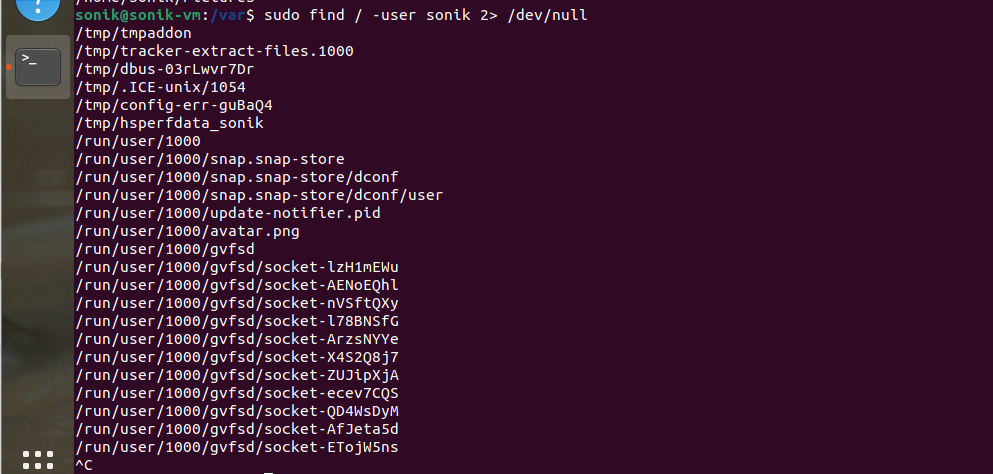Viewport: 993px width, 474px height.
Task: Click the /tmp/tracker-extract-files.1000 line
Action: click(x=214, y=51)
